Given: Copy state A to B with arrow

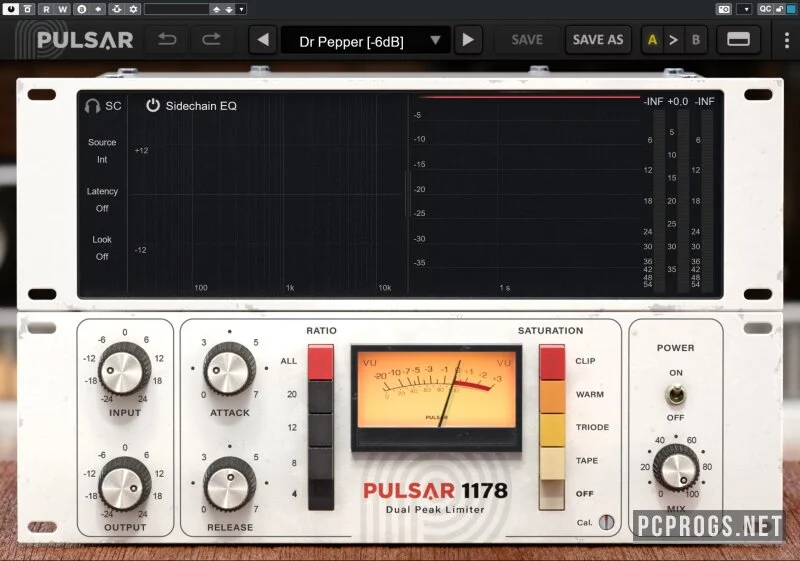Looking at the screenshot, I should 673,40.
